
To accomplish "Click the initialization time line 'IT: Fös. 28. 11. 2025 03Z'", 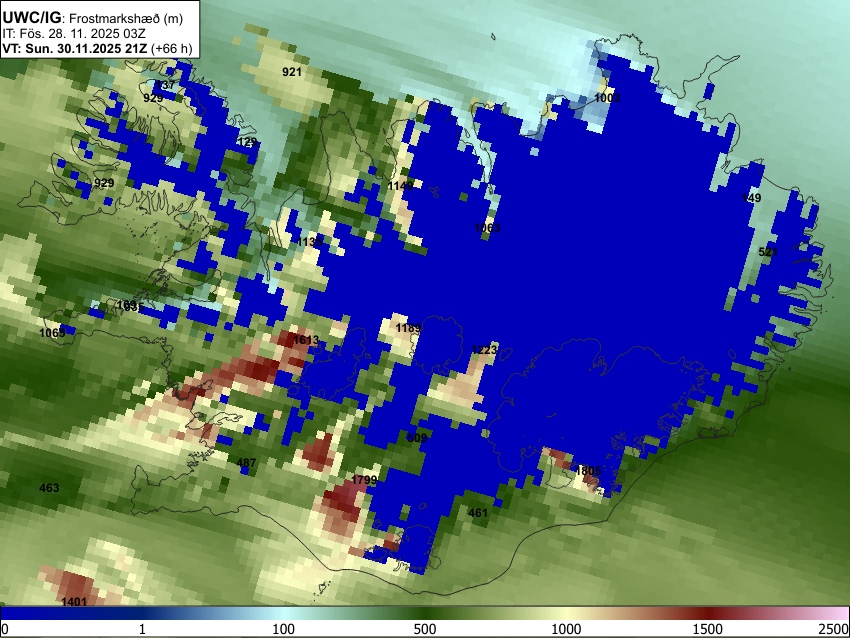I will [74, 34].
